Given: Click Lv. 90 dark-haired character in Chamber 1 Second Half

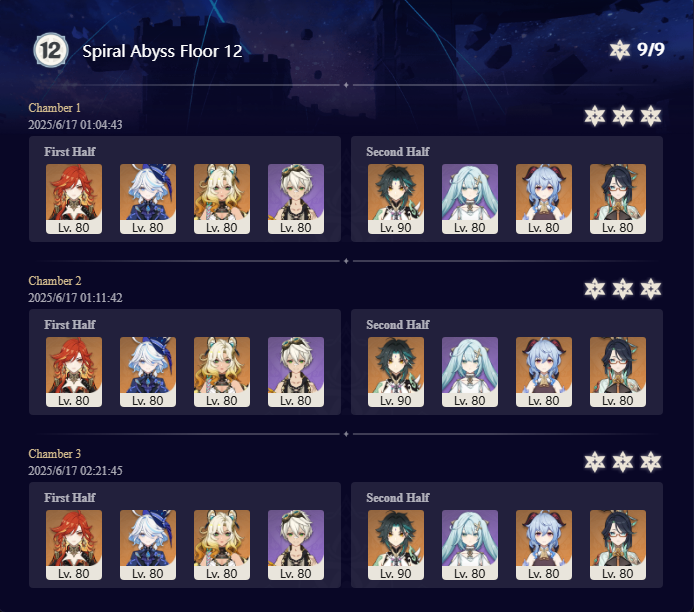Looking at the screenshot, I should point(396,199).
